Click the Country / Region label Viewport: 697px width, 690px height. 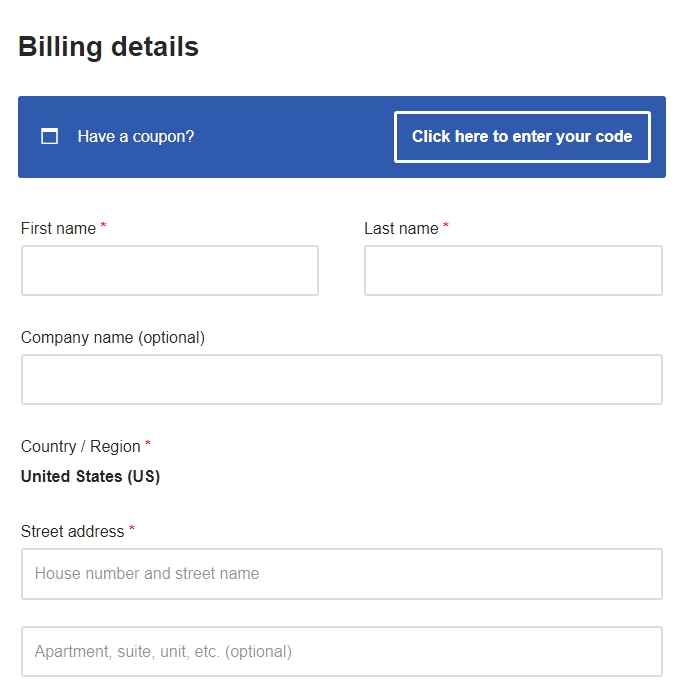pos(80,446)
